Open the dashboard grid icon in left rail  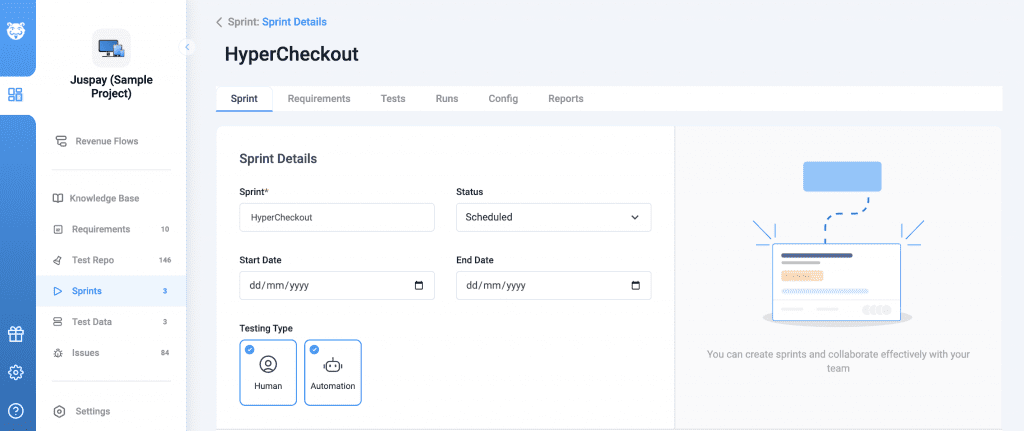click(15, 95)
